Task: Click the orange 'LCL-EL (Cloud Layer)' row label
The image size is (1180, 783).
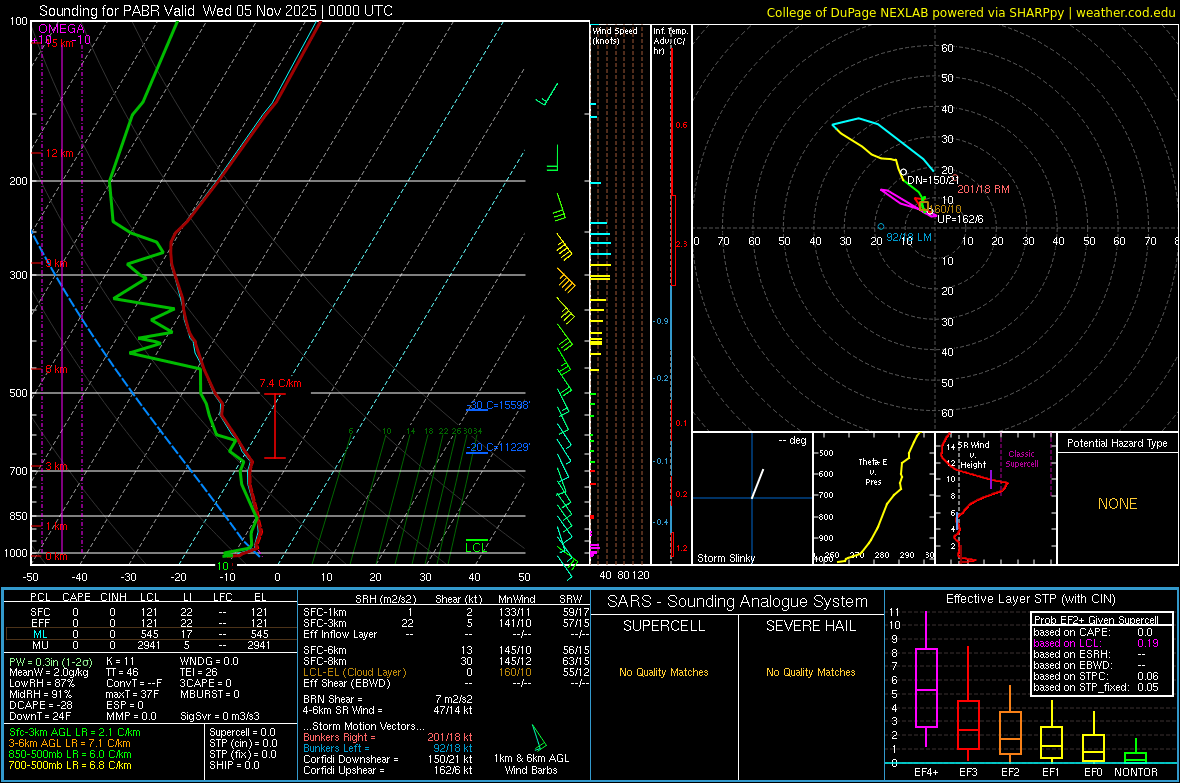Action: (x=354, y=672)
